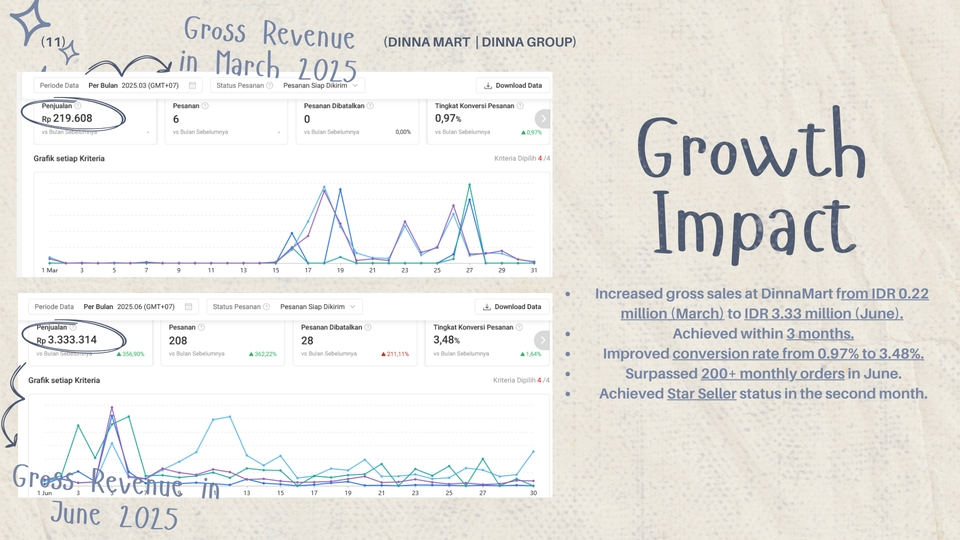Click the calendar icon in the March period picker
The image size is (960, 540).
point(192,86)
